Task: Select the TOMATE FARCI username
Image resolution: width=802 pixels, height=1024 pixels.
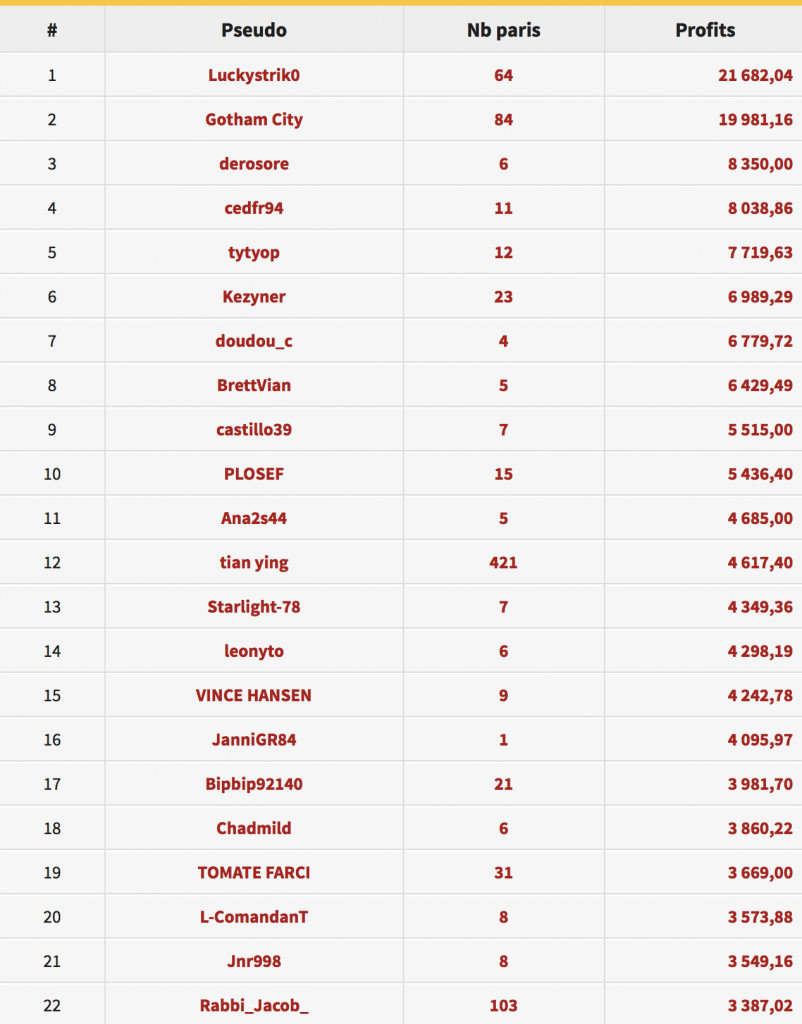Action: (253, 873)
